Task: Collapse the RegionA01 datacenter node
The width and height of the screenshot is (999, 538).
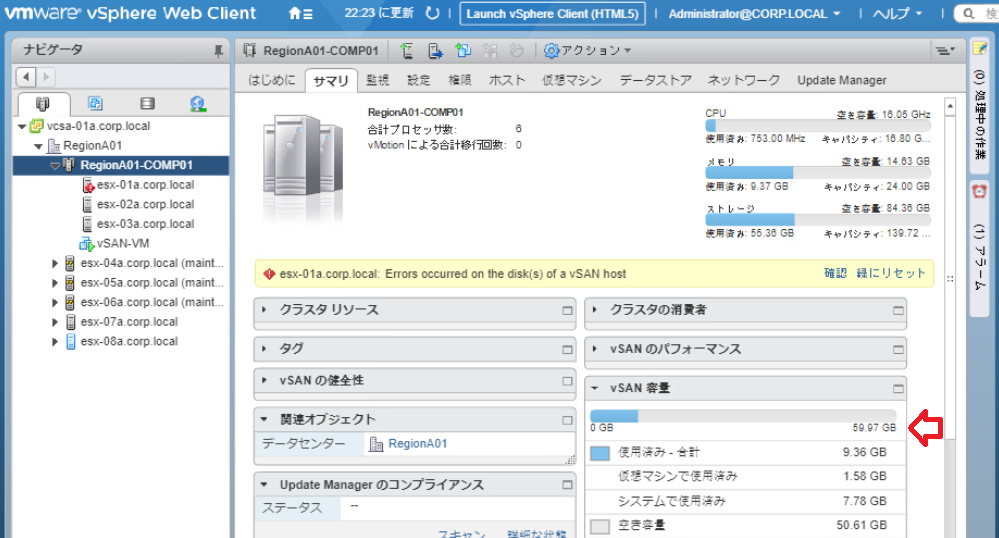Action: point(38,146)
